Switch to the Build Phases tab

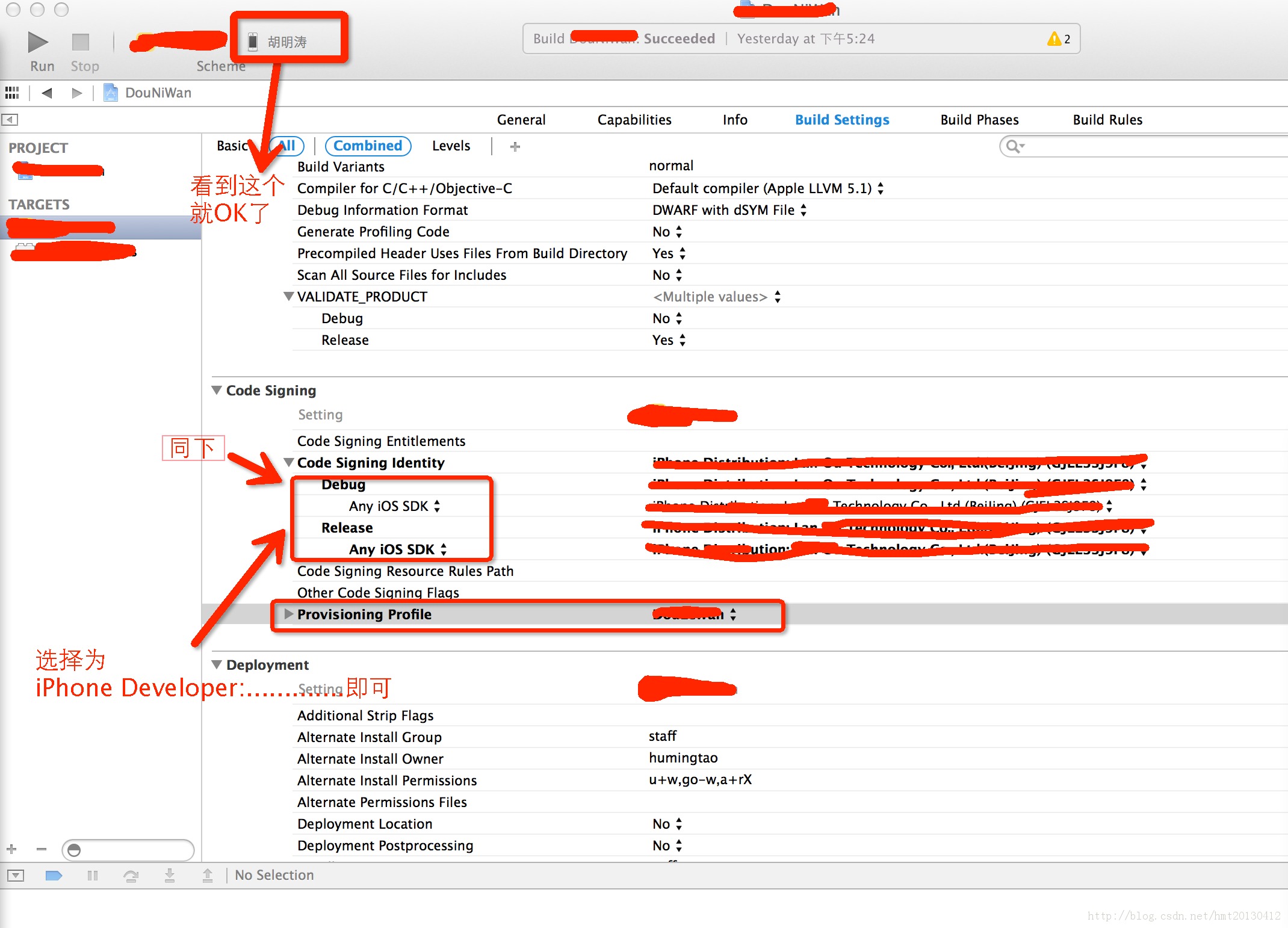979,120
